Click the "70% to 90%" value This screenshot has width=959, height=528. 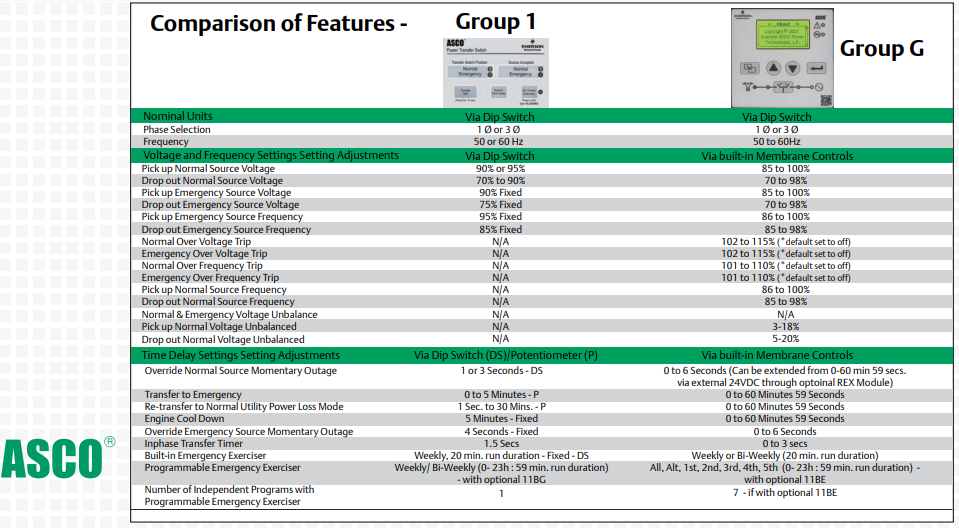tap(500, 181)
